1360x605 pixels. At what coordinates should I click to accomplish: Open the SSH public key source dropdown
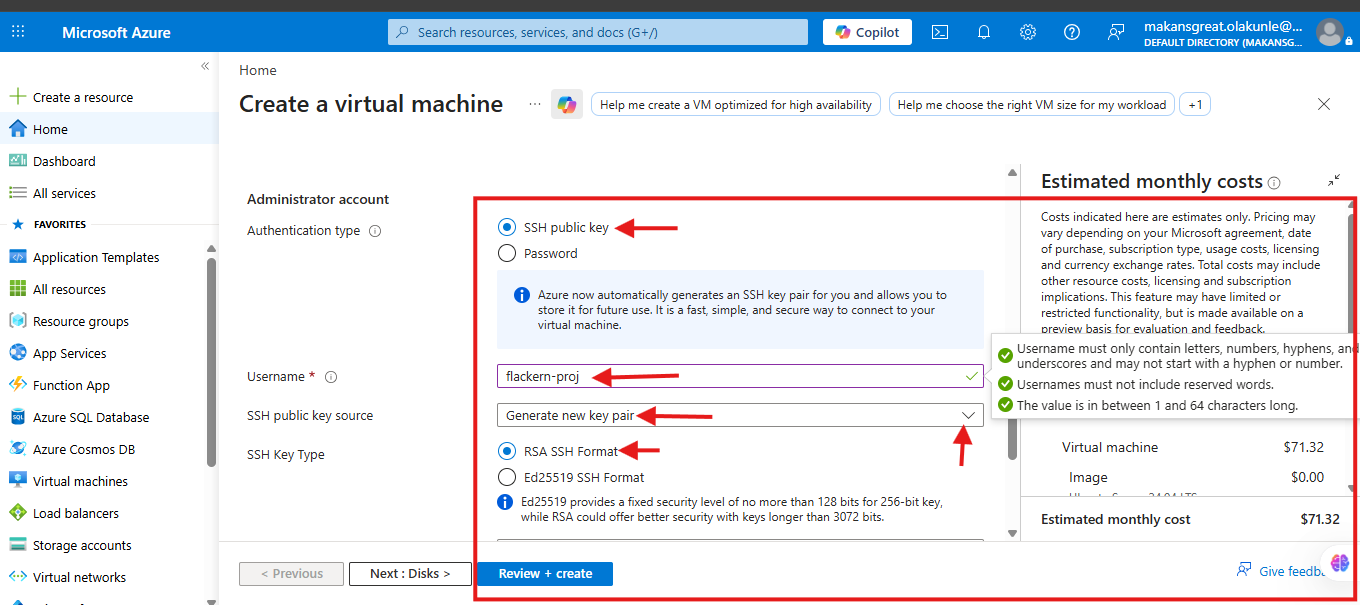coord(740,415)
